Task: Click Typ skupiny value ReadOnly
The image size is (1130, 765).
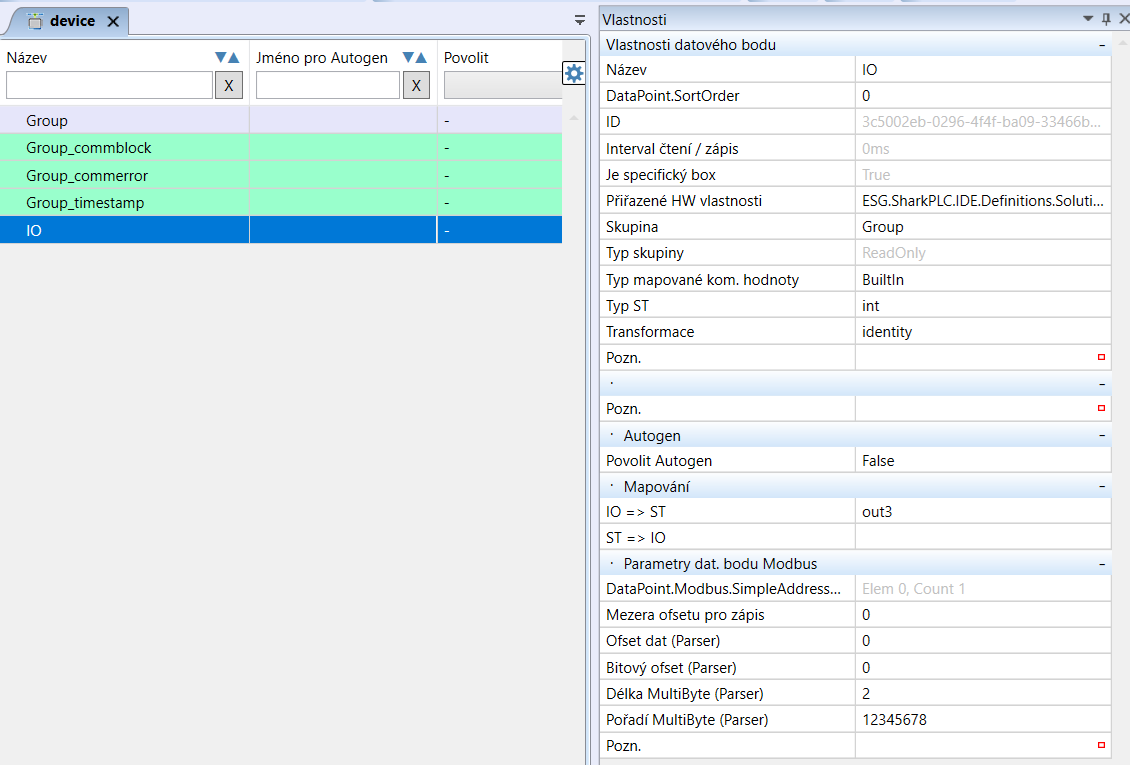Action: point(983,253)
